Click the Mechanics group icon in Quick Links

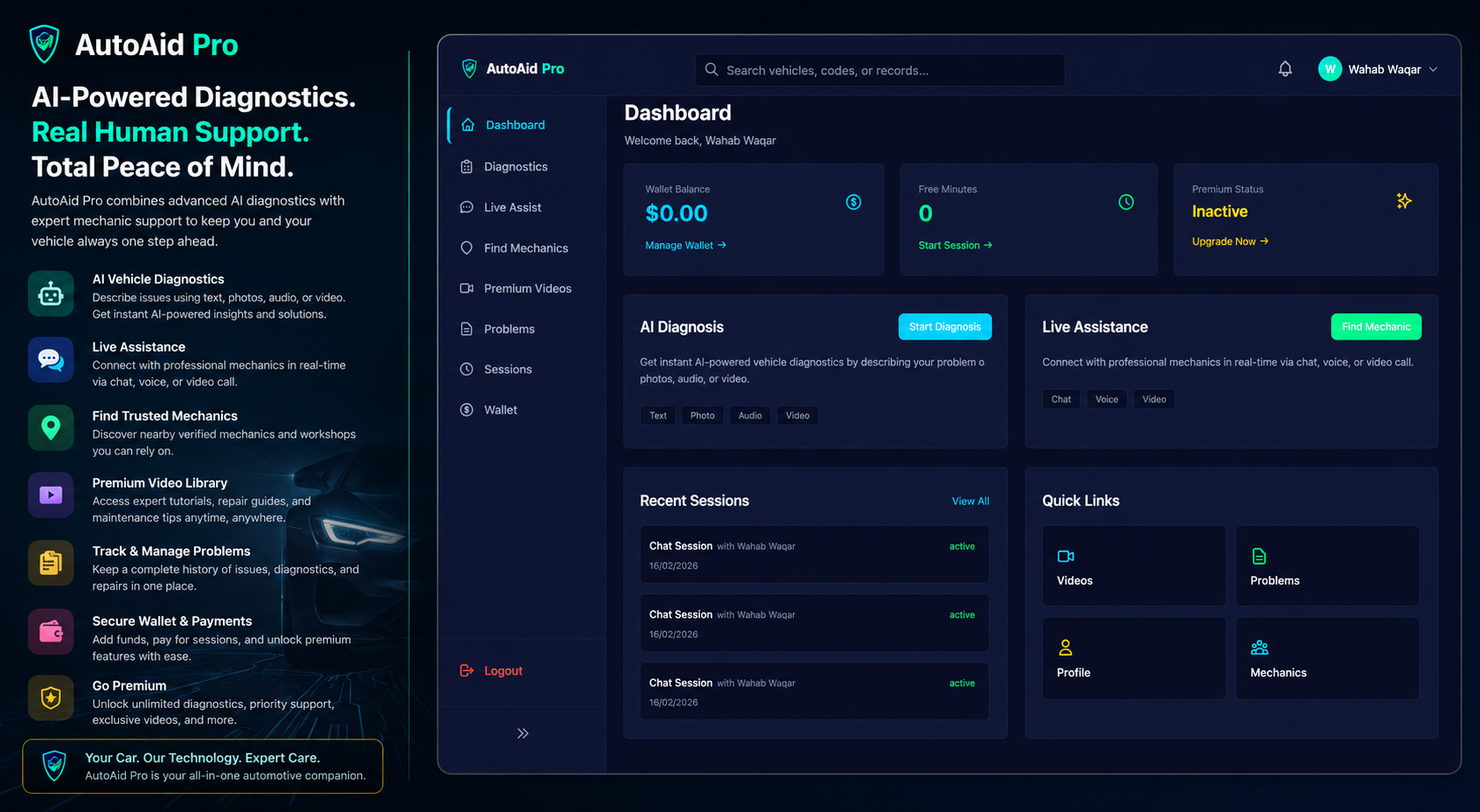[1260, 648]
